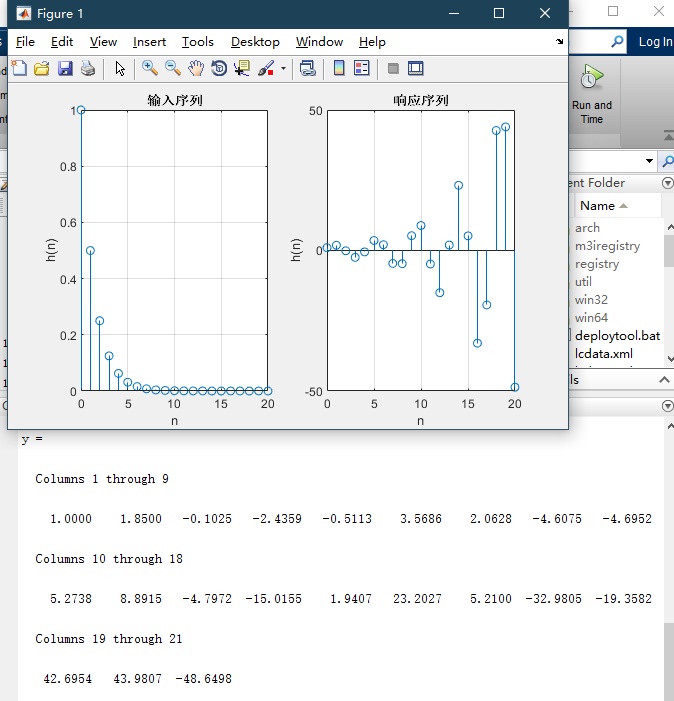674x701 pixels.
Task: Open the Help menu in Figure 1
Action: (x=372, y=42)
